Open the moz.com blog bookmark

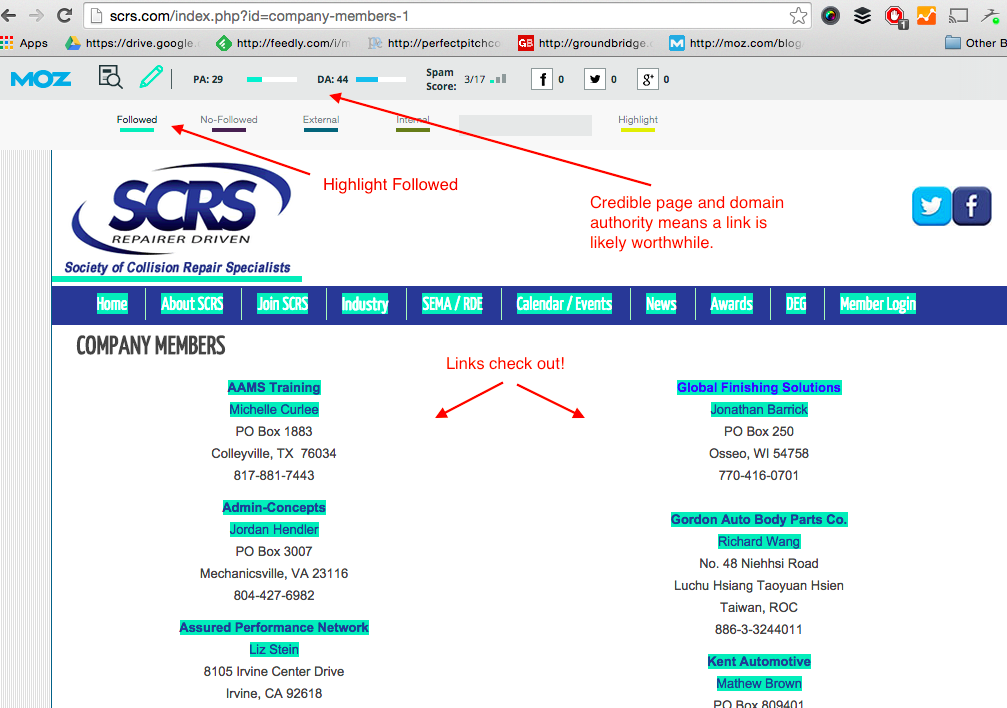pos(736,43)
